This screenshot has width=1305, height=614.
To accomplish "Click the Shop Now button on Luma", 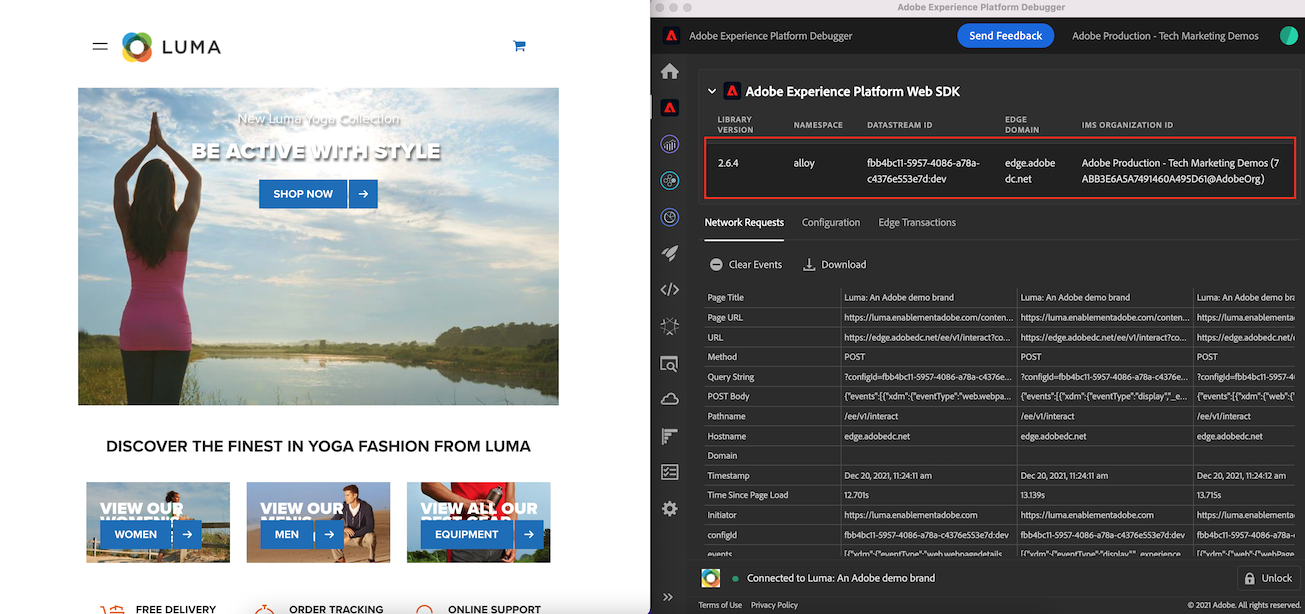I will click(303, 194).
